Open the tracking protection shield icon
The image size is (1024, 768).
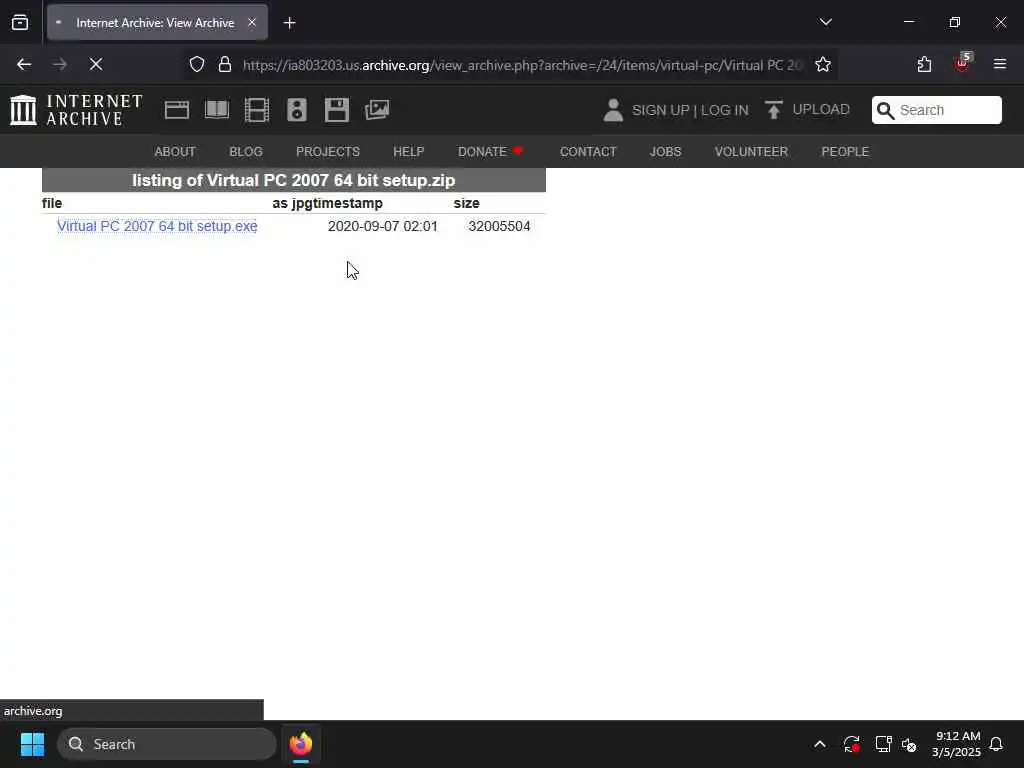(197, 65)
